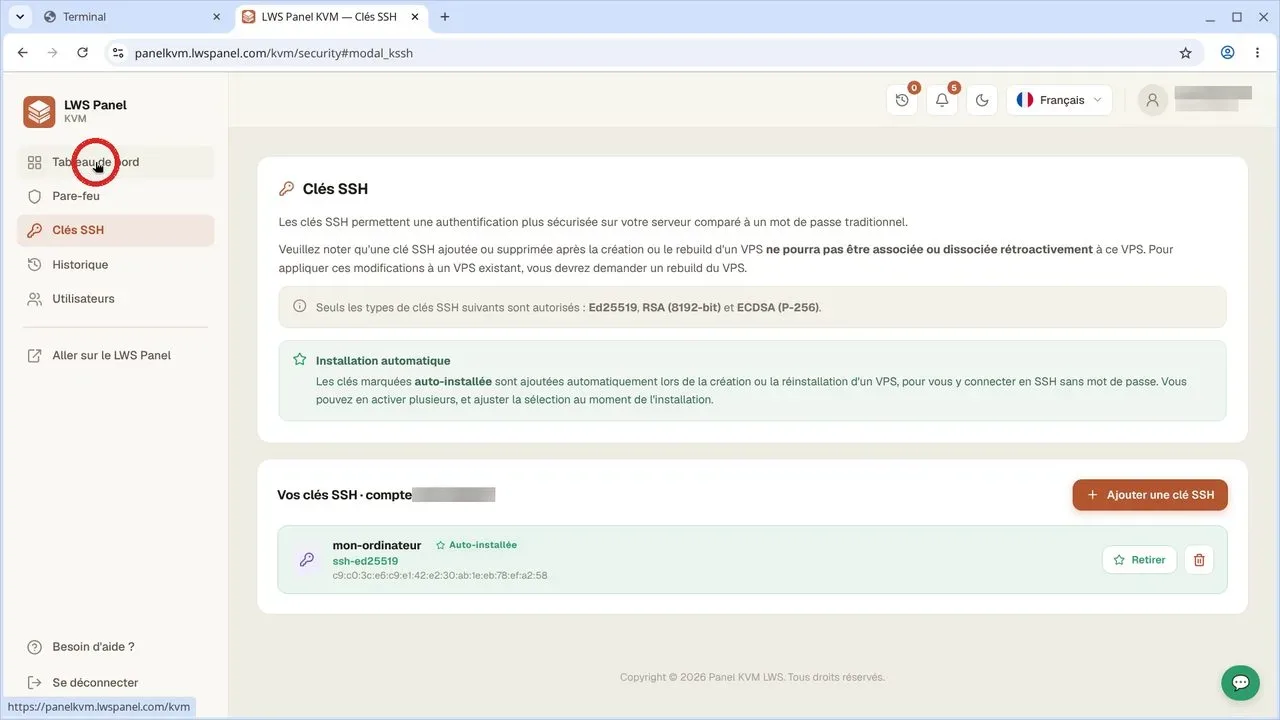1280x720 pixels.
Task: Switch to the Terminal browser tab
Action: (x=133, y=17)
